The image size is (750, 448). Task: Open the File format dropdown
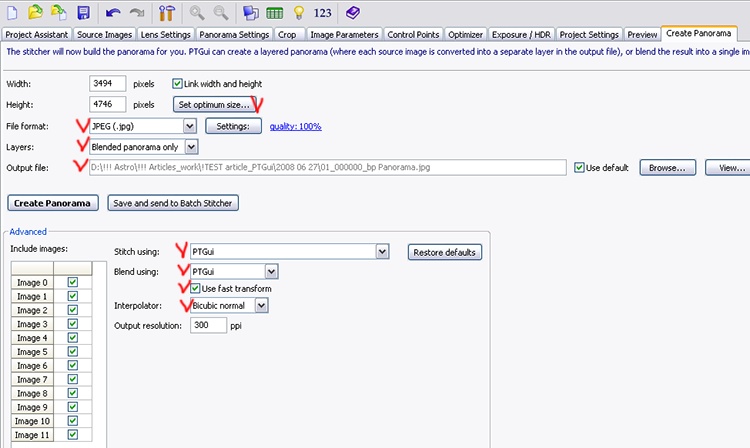coord(189,126)
